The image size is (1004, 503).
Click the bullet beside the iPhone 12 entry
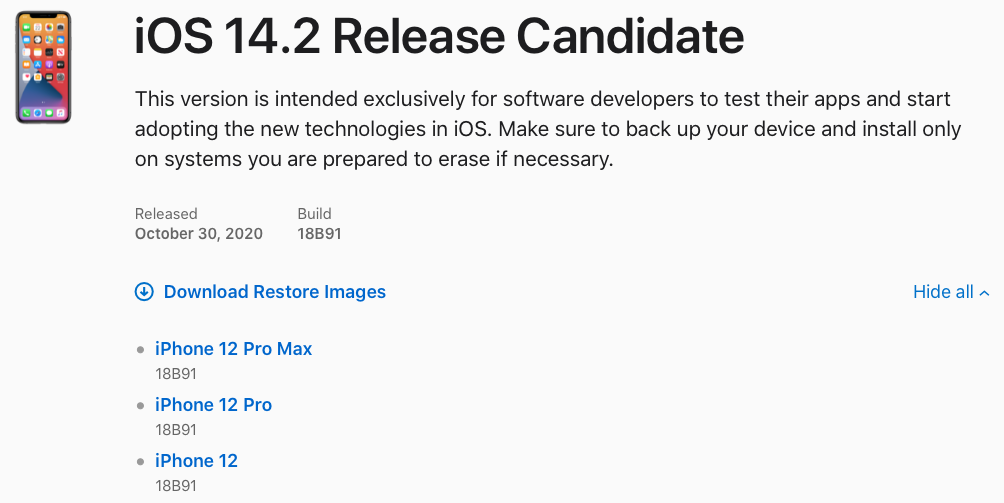141,461
